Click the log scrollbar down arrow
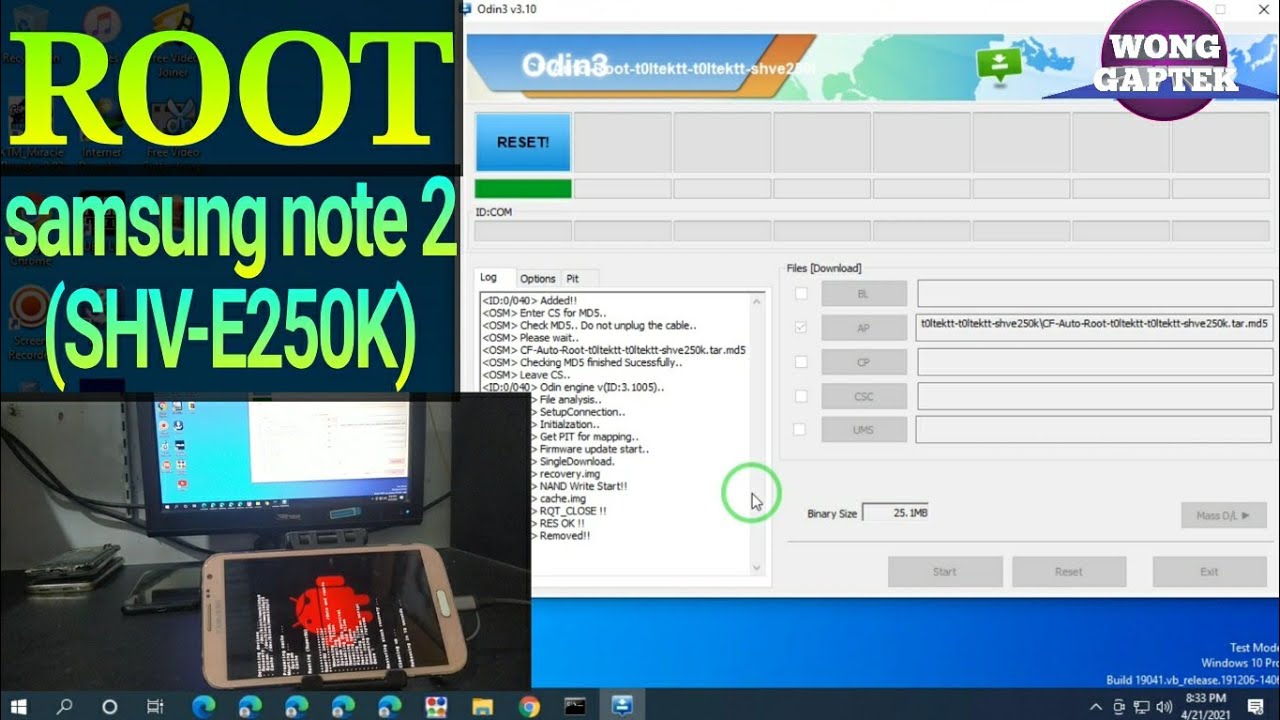This screenshot has height=720, width=1280. coord(757,567)
